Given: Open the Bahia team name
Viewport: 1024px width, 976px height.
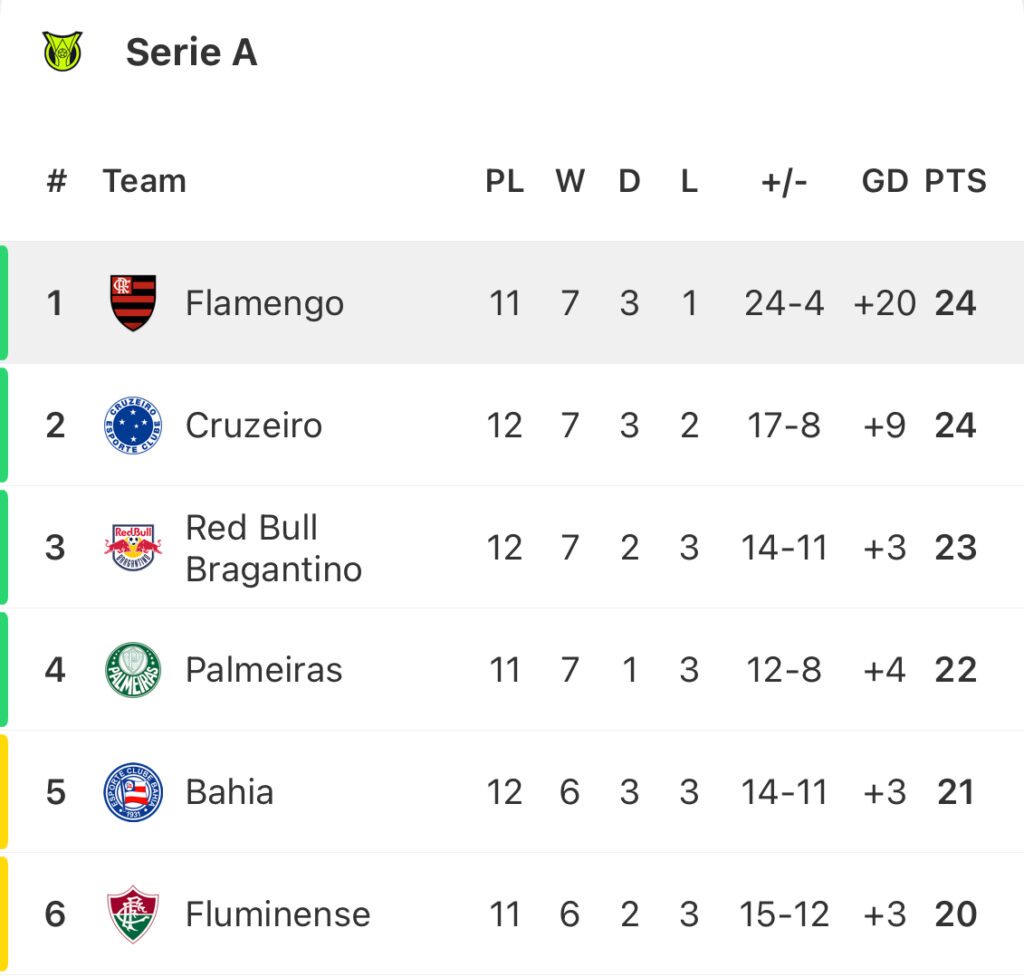Looking at the screenshot, I should 229,792.
